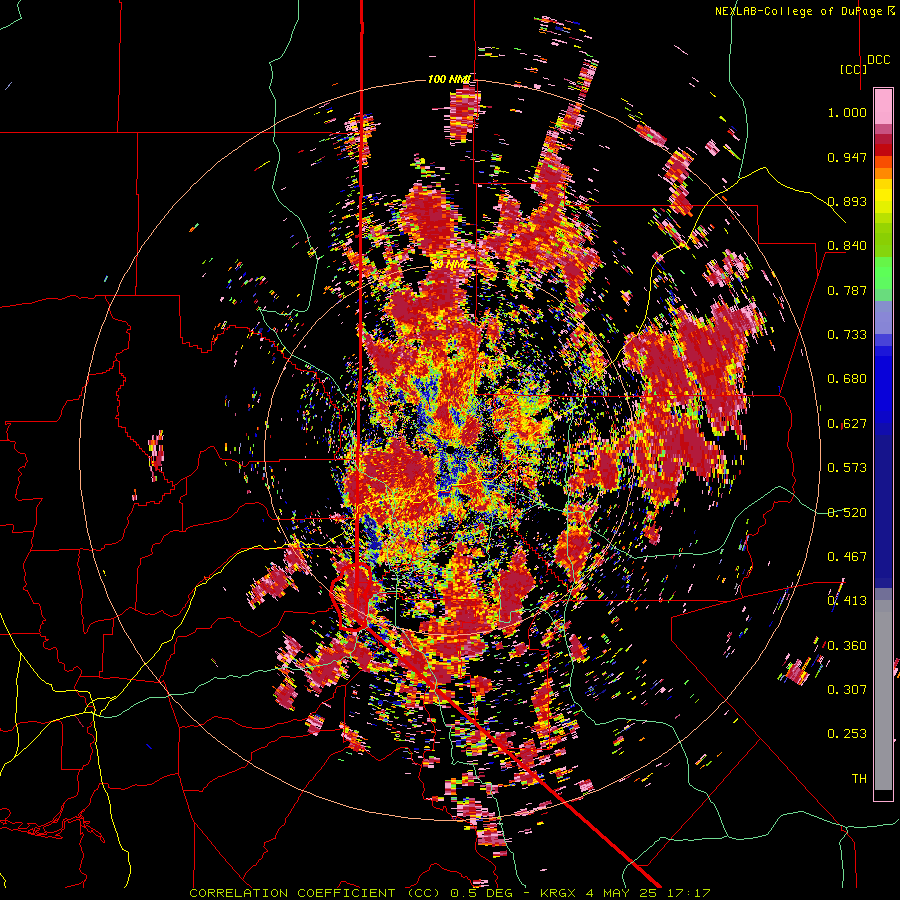The height and width of the screenshot is (900, 900).
Task: Select the 0.787 scale value
Action: tap(847, 290)
